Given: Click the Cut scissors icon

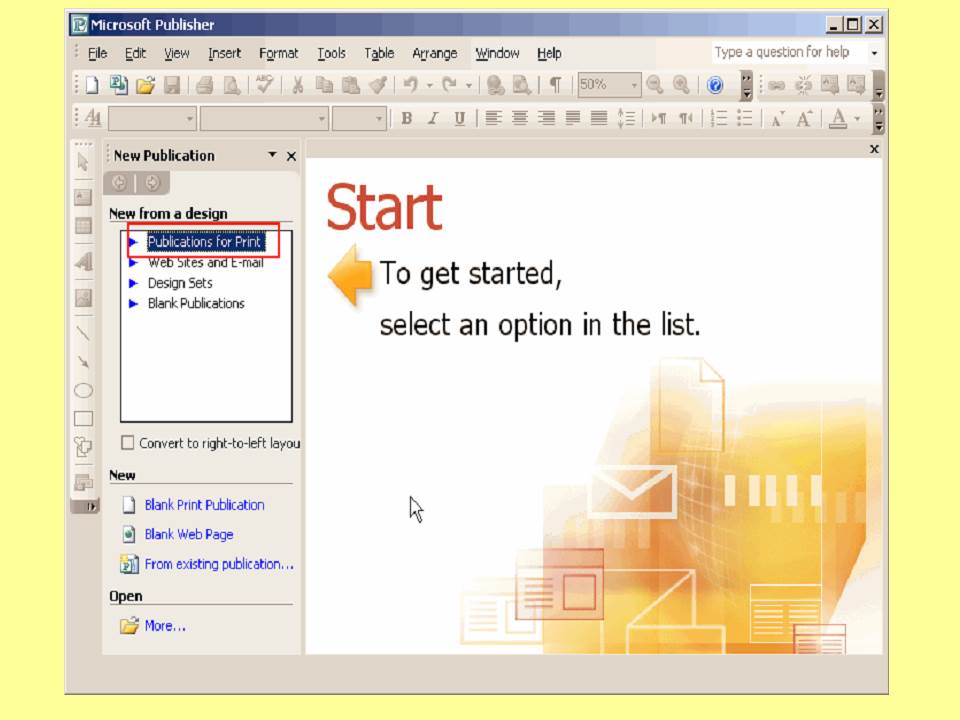Looking at the screenshot, I should click(298, 84).
